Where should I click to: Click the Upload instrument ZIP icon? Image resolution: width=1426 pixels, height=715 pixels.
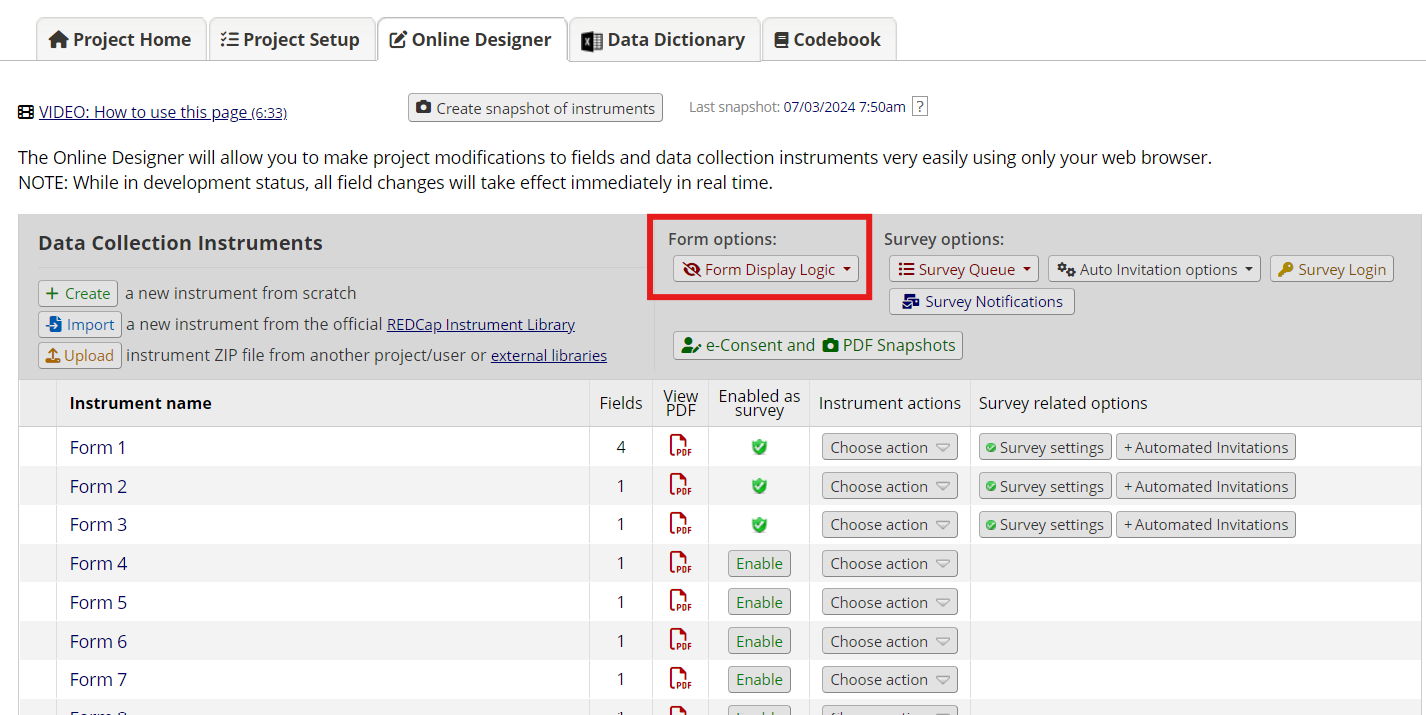coord(79,355)
